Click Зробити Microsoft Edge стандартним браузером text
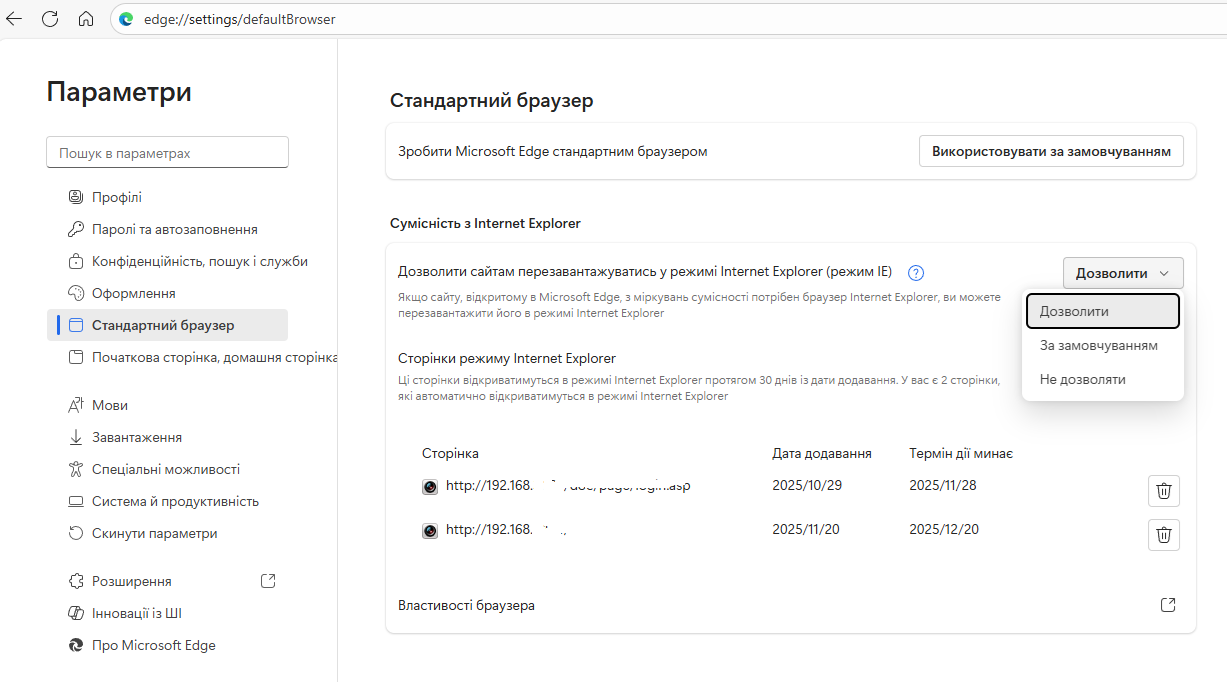This screenshot has width=1227, height=682. click(x=553, y=151)
